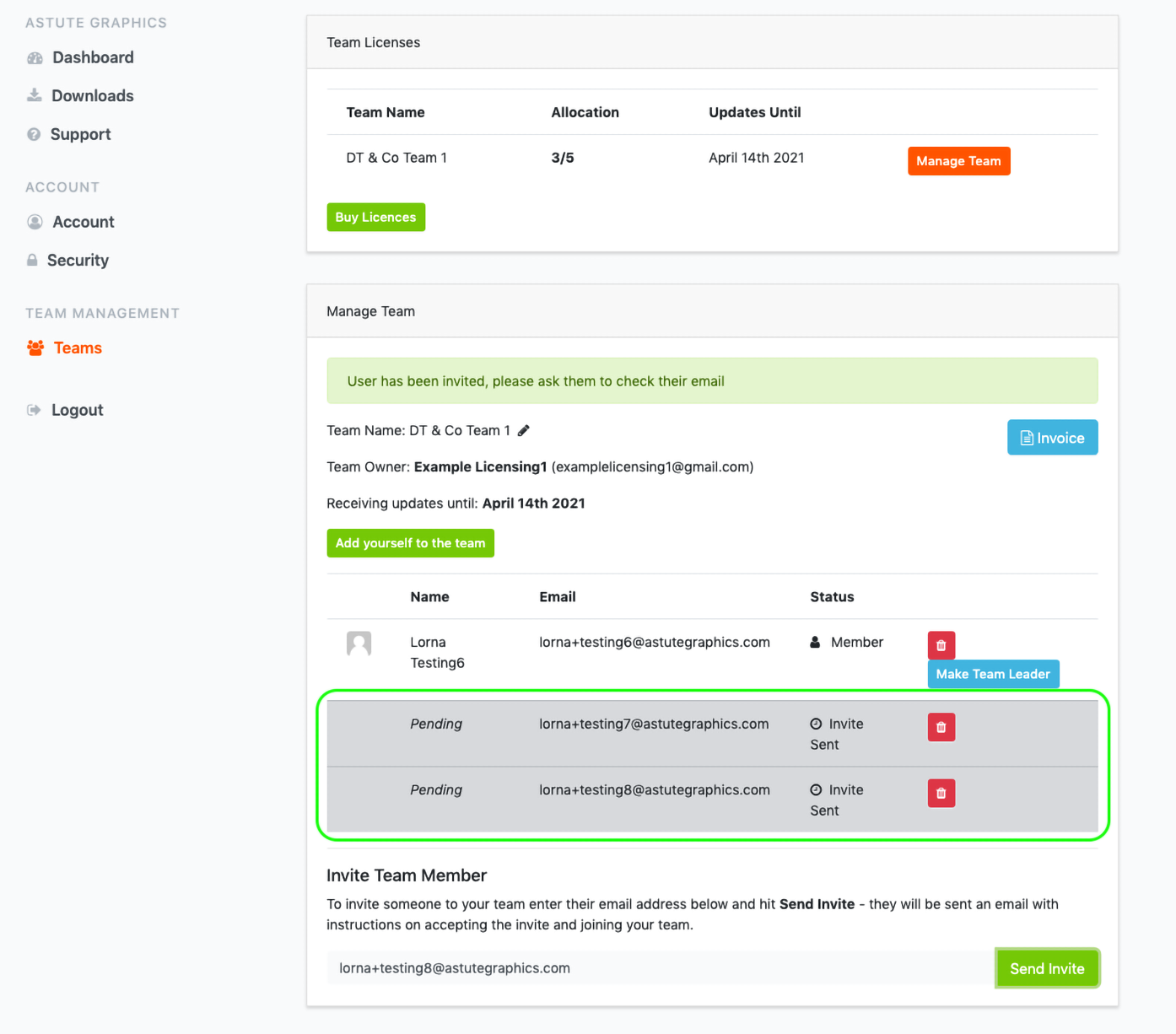Viewport: 1176px width, 1034px height.
Task: Click the pencil icon to edit team name
Action: tap(524, 431)
